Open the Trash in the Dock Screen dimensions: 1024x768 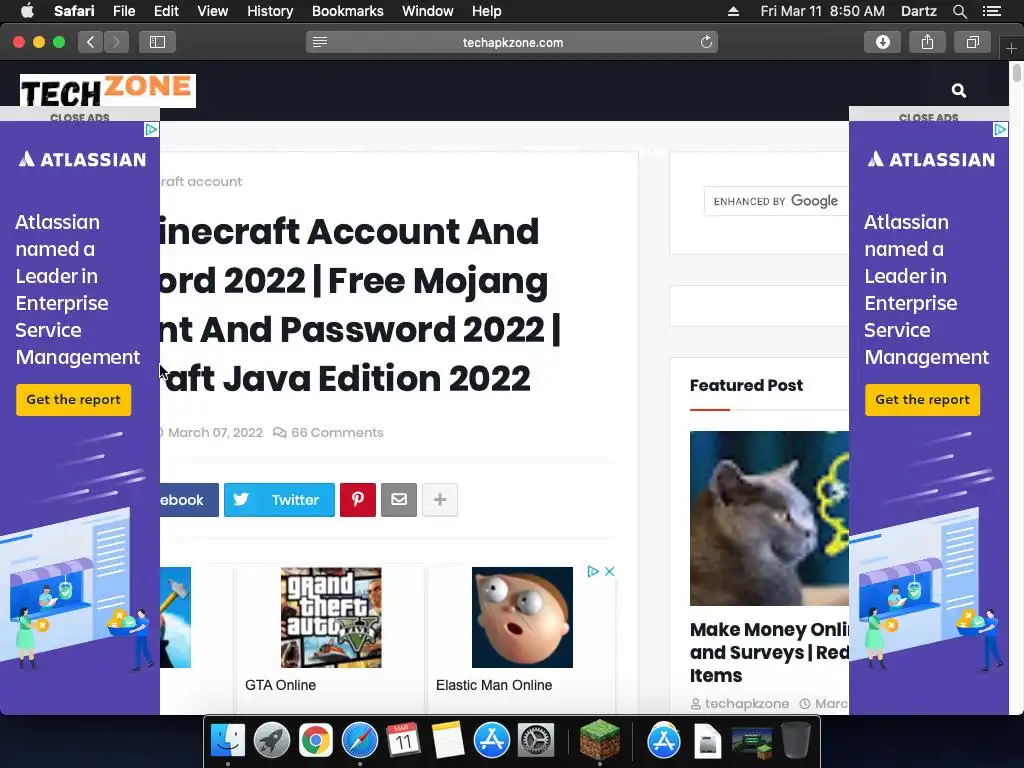coord(796,741)
